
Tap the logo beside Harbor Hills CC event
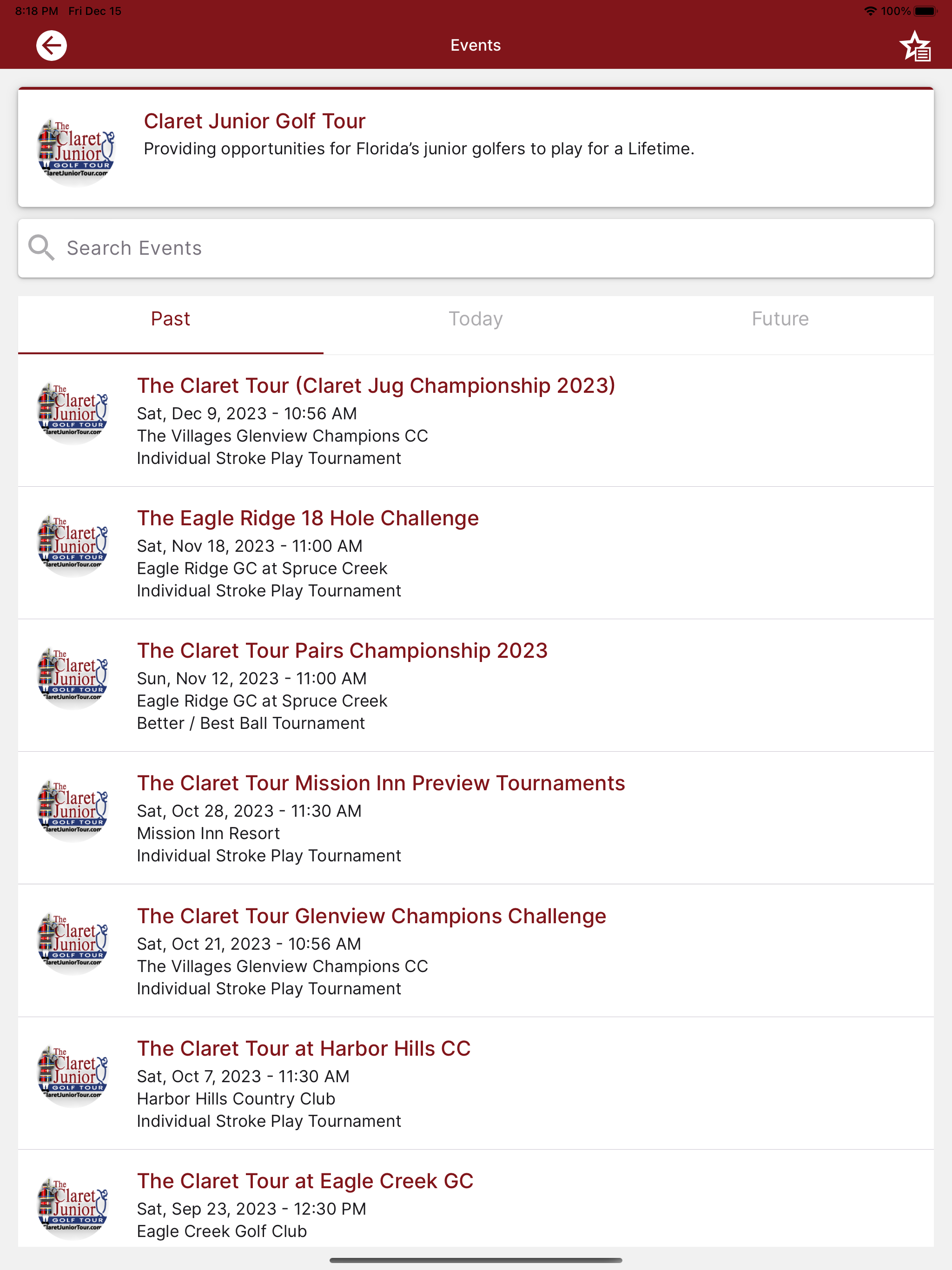coord(73,1074)
